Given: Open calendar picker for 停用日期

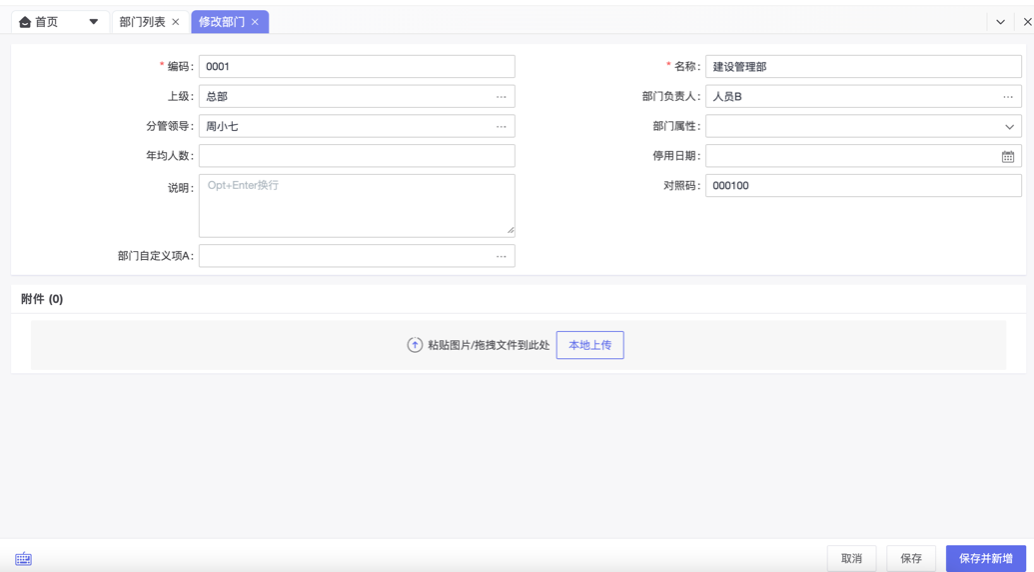Looking at the screenshot, I should (1007, 157).
